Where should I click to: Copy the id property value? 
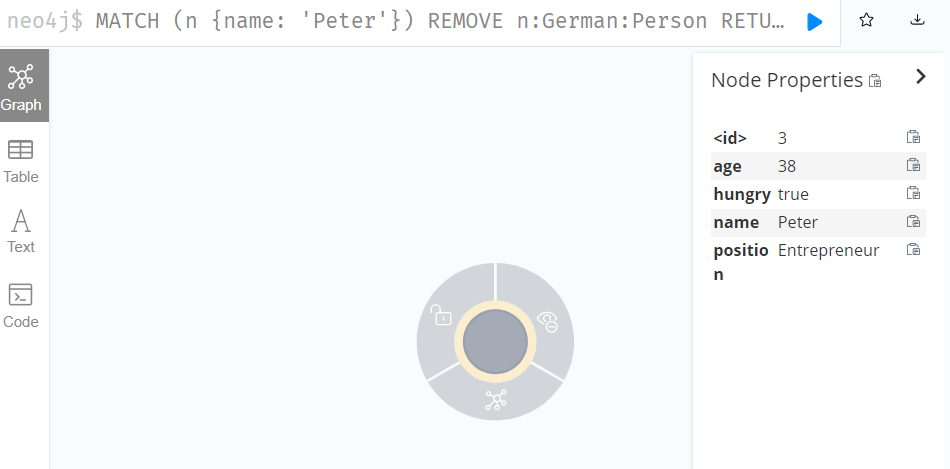coord(913,137)
